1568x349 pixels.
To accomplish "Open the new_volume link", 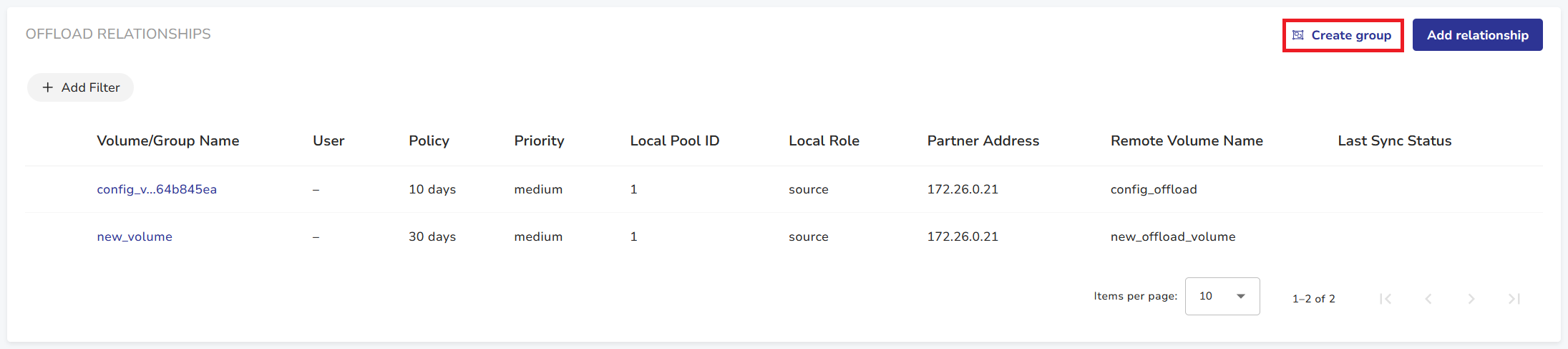I will (135, 236).
